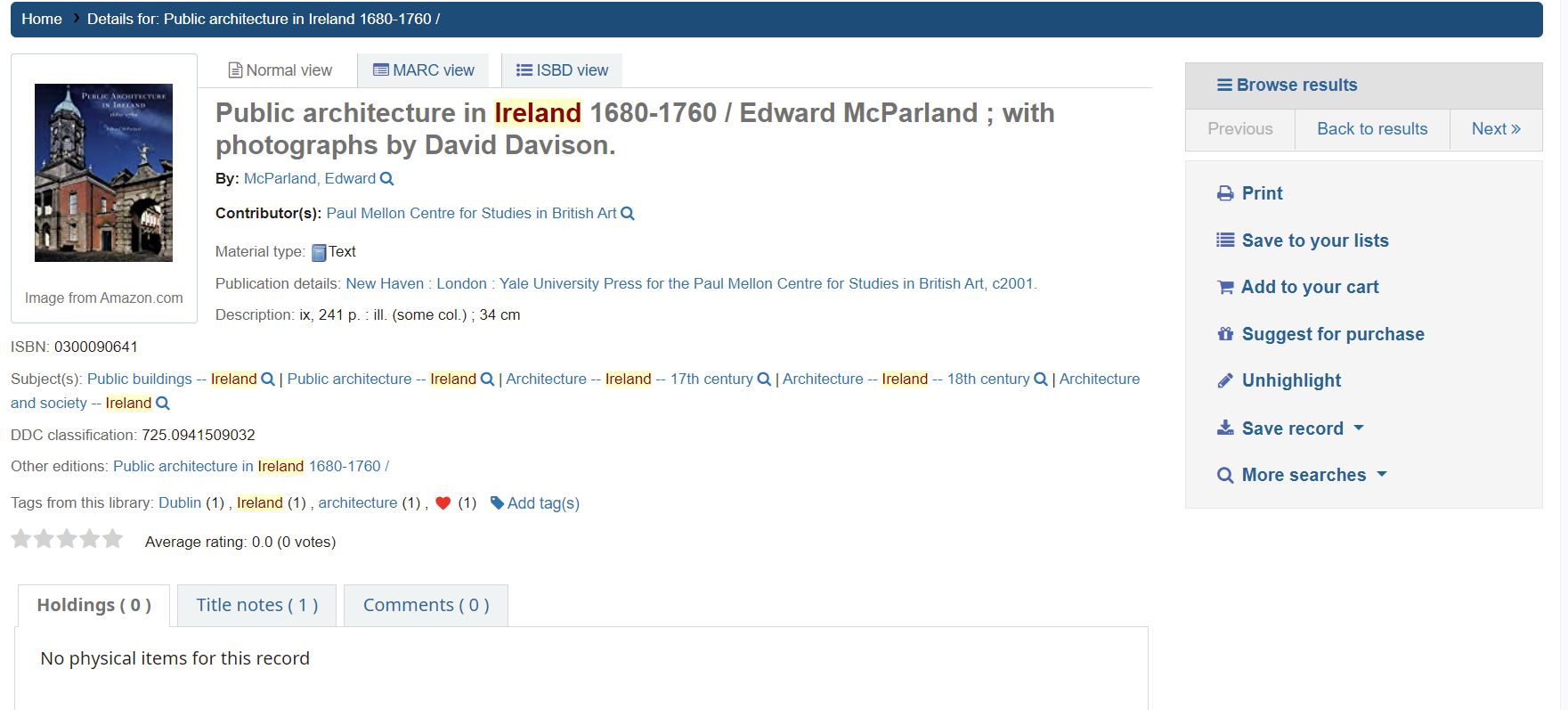Click the red heart tag icon
Image resolution: width=1568 pixels, height=710 pixels.
443,503
